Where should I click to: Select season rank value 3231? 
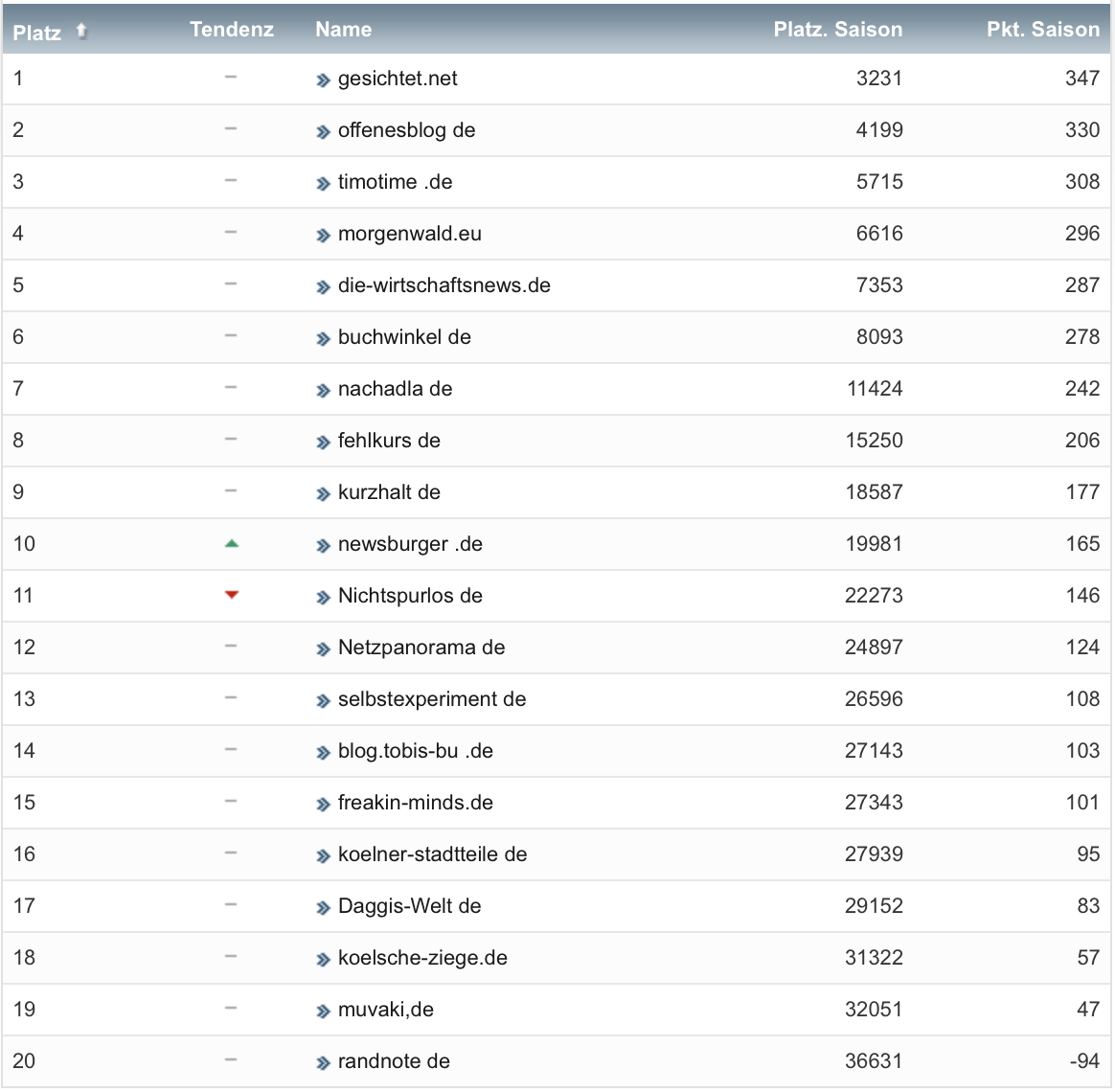pyautogui.click(x=879, y=79)
